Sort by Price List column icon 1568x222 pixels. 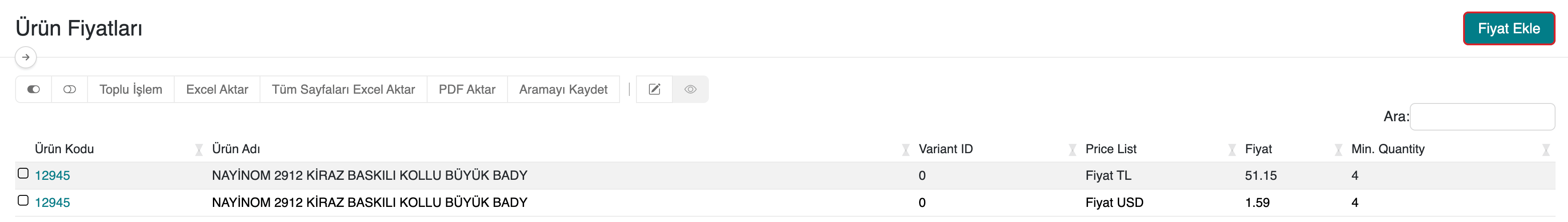pyautogui.click(x=1232, y=150)
